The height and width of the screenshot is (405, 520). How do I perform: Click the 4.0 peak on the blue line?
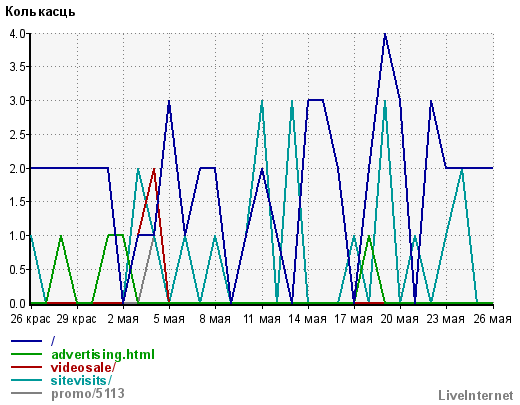(385, 34)
